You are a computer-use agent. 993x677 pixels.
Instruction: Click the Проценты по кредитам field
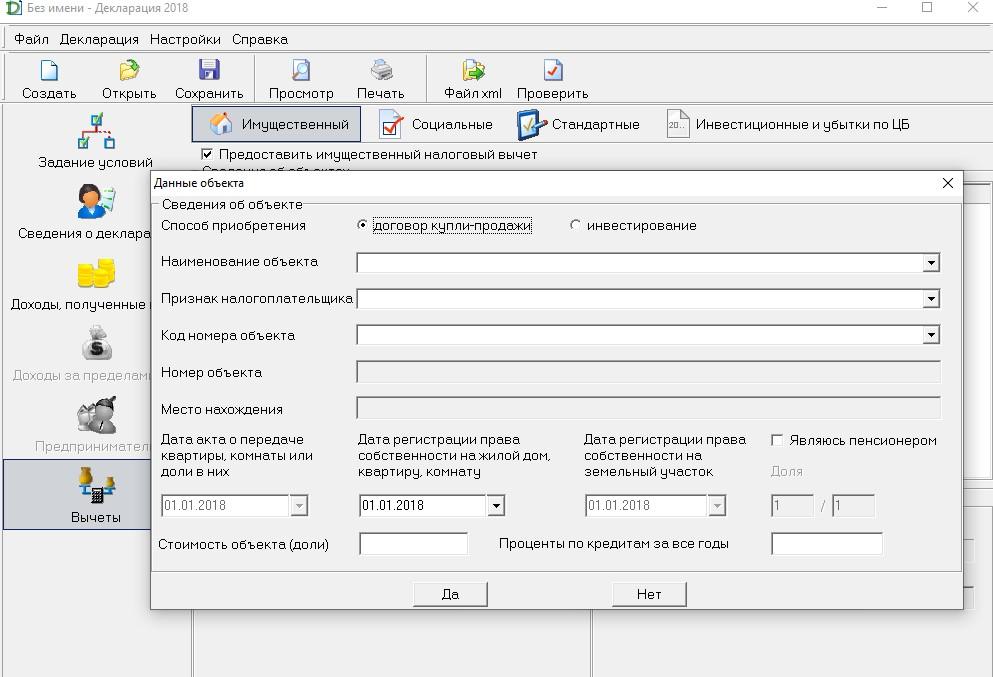pyautogui.click(x=826, y=544)
